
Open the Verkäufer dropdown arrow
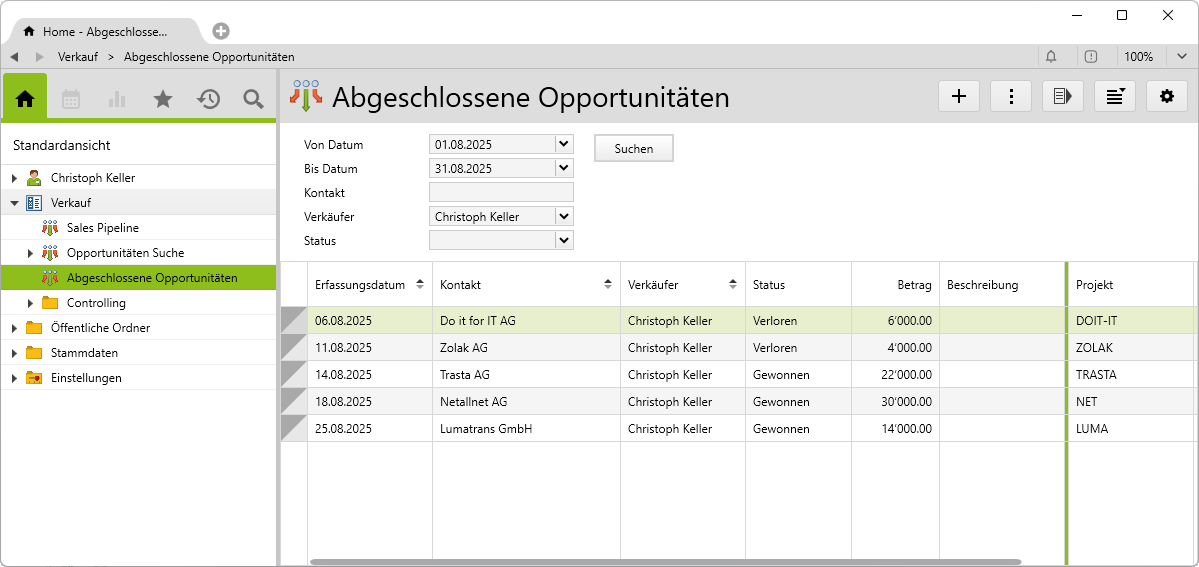pos(564,216)
